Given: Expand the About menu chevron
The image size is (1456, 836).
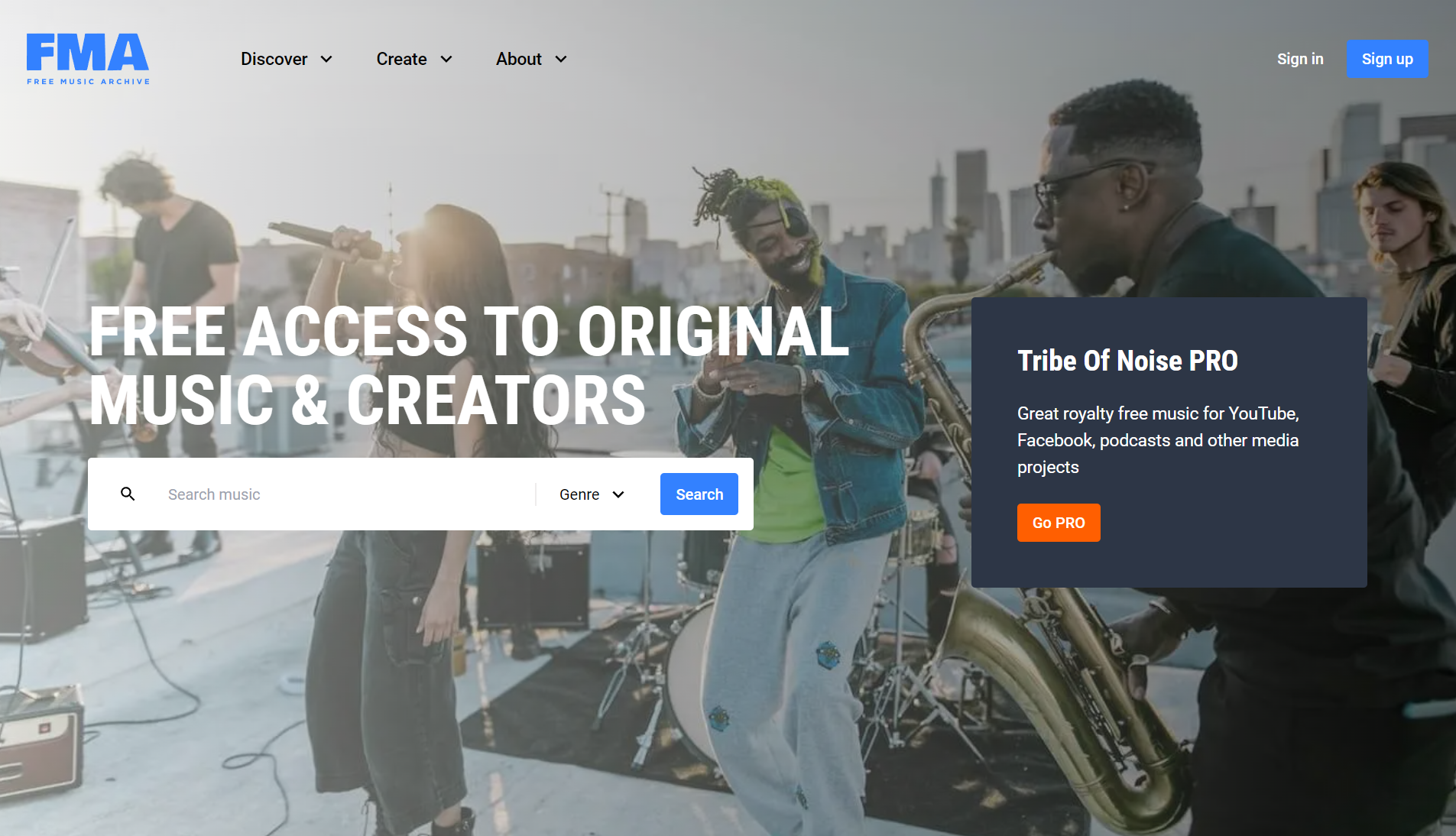Looking at the screenshot, I should pos(561,59).
